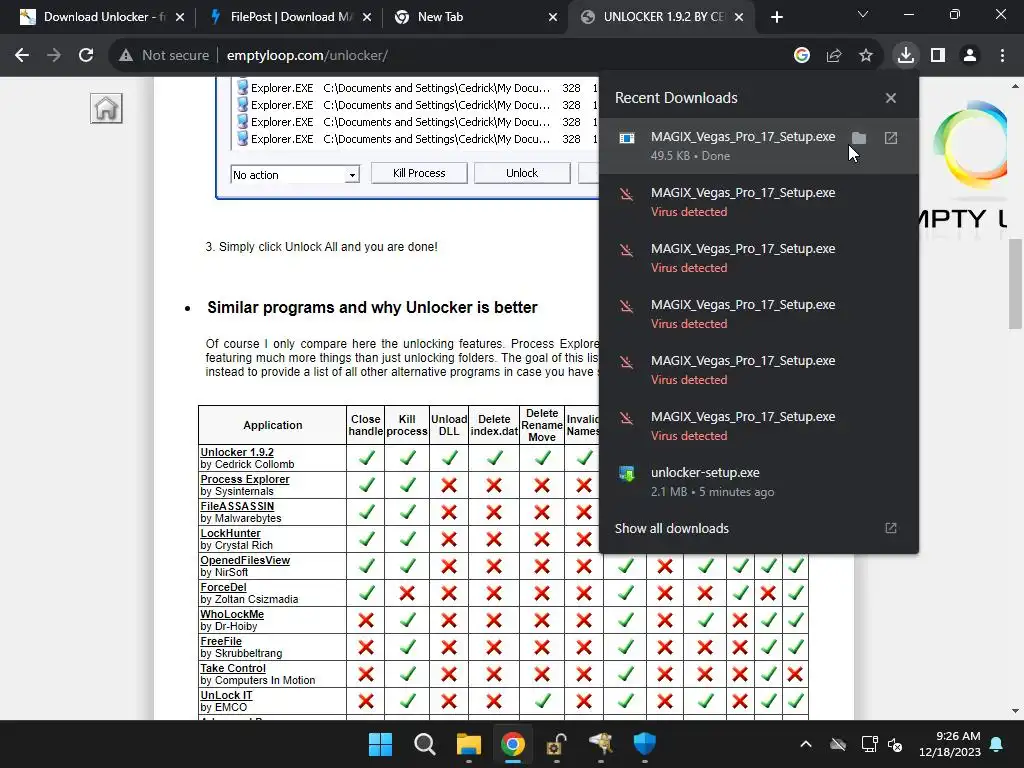Click the share page icon
The image size is (1024, 768).
pos(834,56)
